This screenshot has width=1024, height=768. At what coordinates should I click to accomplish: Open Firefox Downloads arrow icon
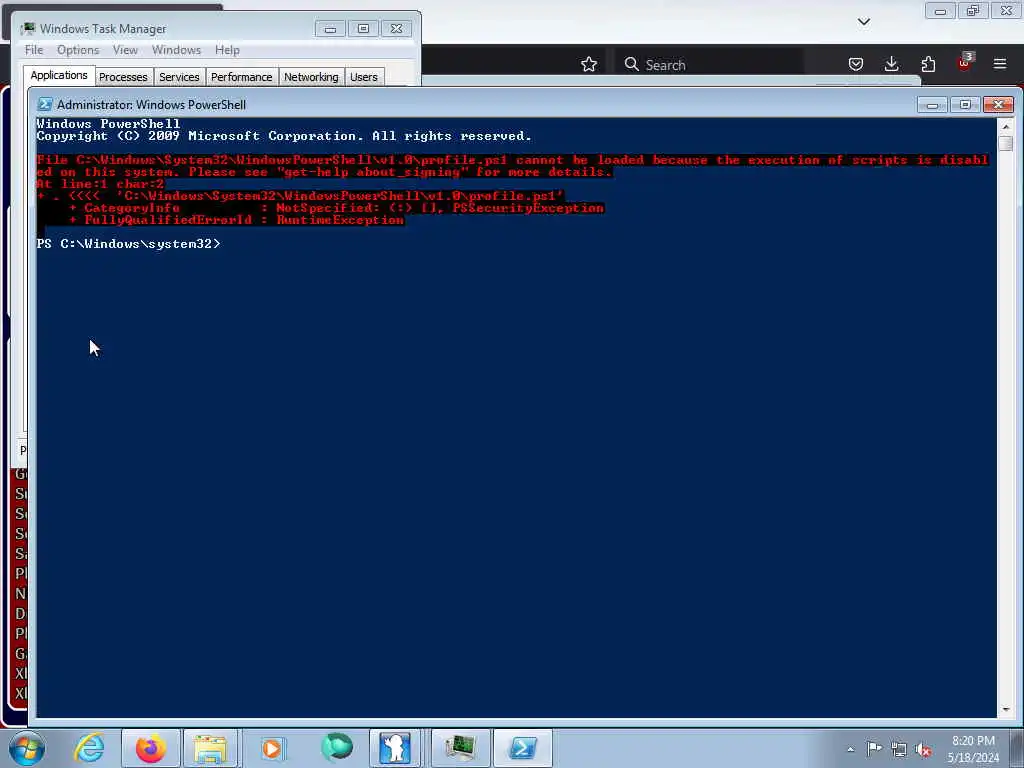pyautogui.click(x=891, y=64)
